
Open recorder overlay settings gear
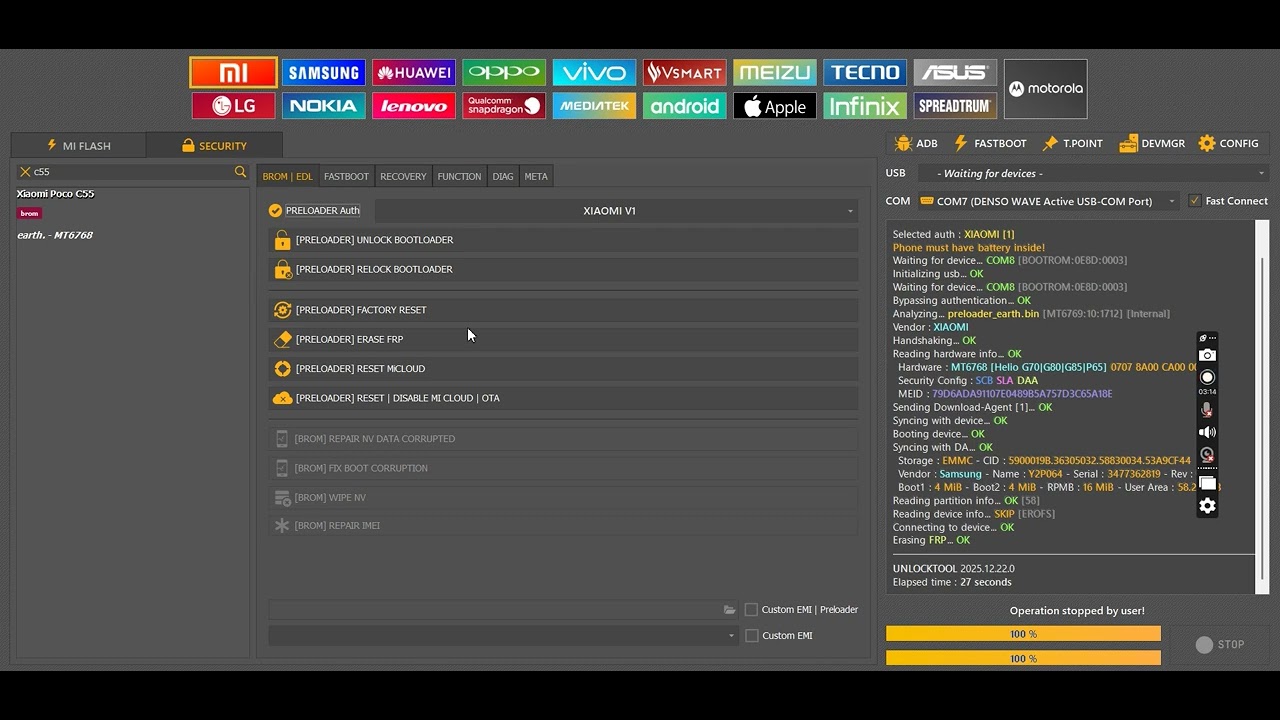click(1207, 506)
